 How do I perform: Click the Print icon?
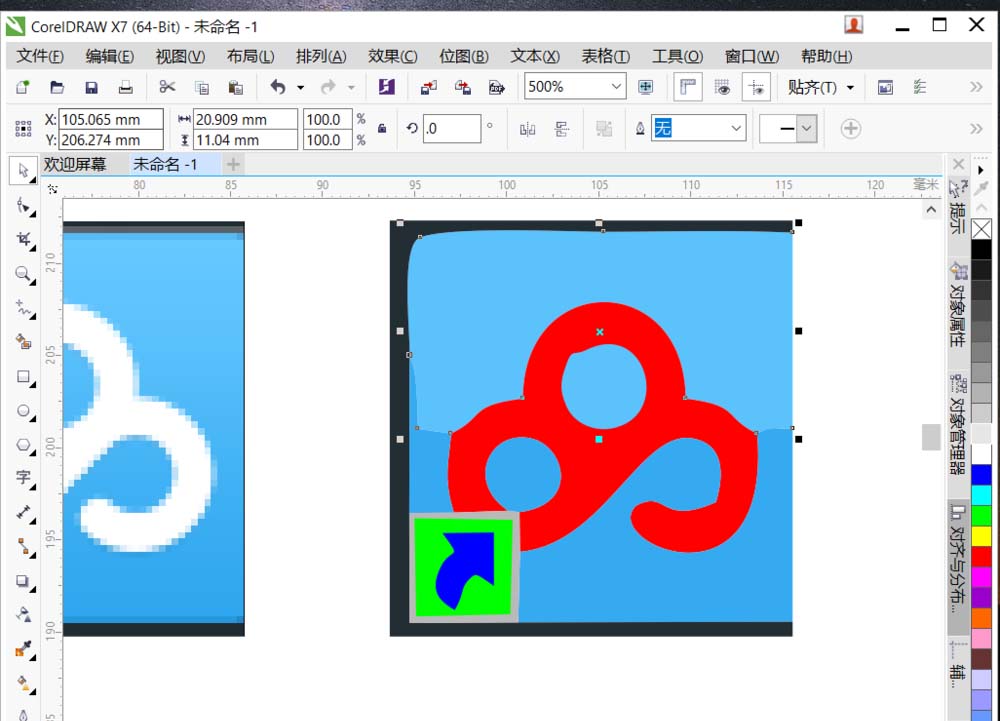tap(125, 87)
